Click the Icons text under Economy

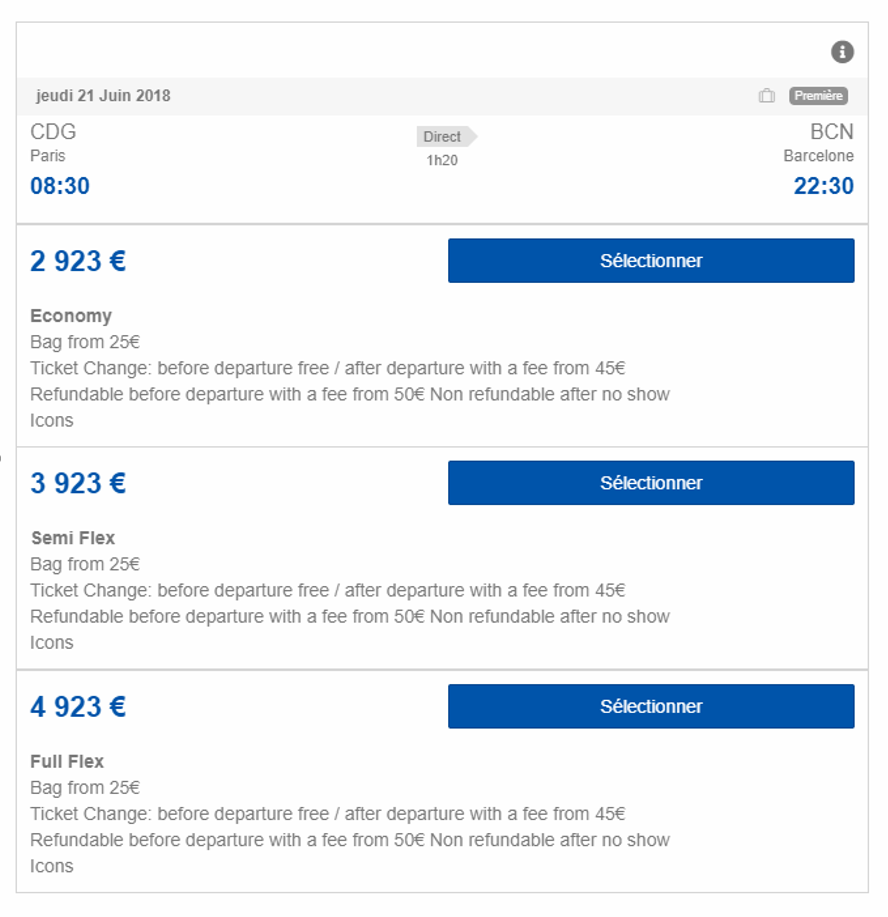52,420
